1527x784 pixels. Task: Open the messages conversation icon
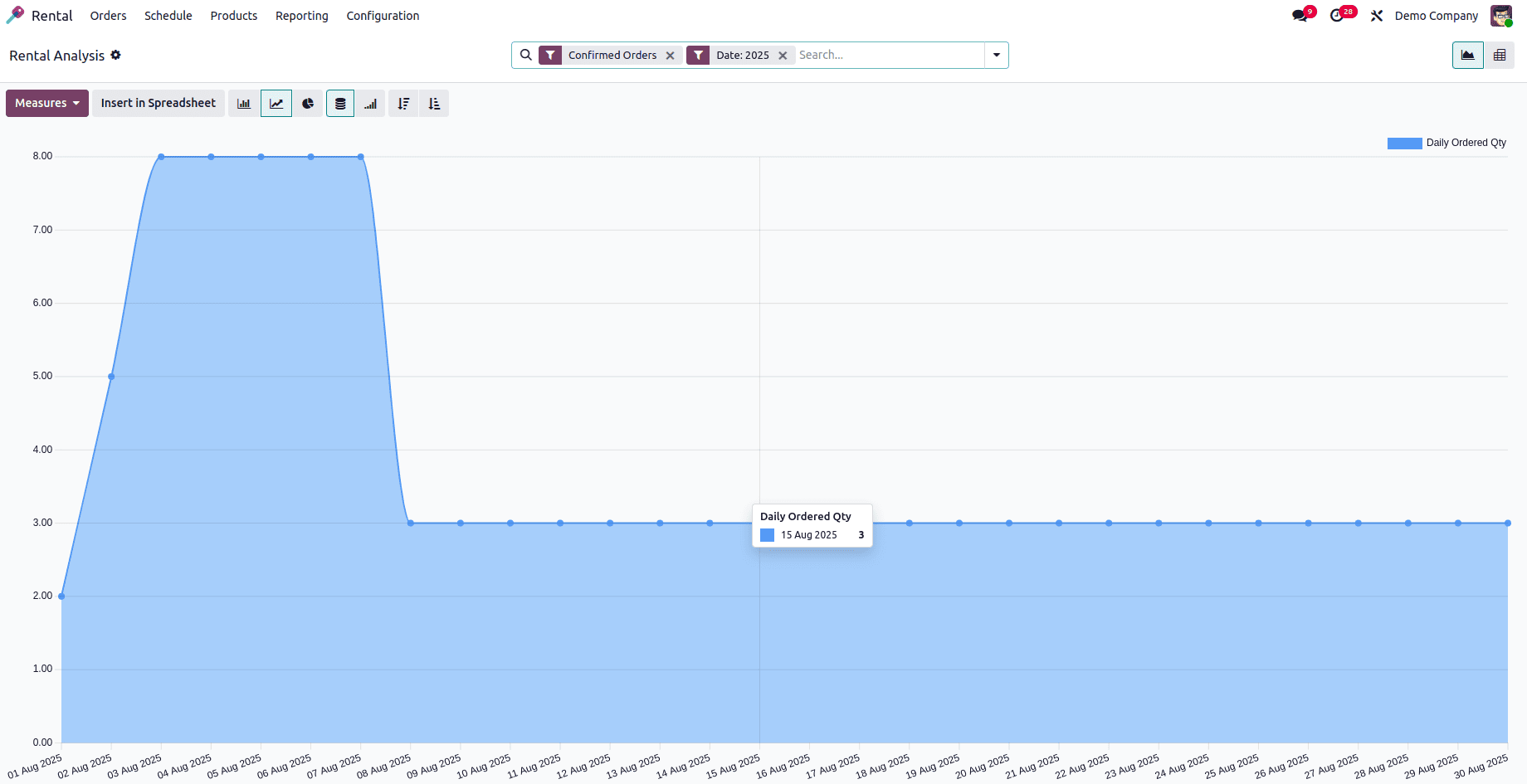click(x=1300, y=16)
